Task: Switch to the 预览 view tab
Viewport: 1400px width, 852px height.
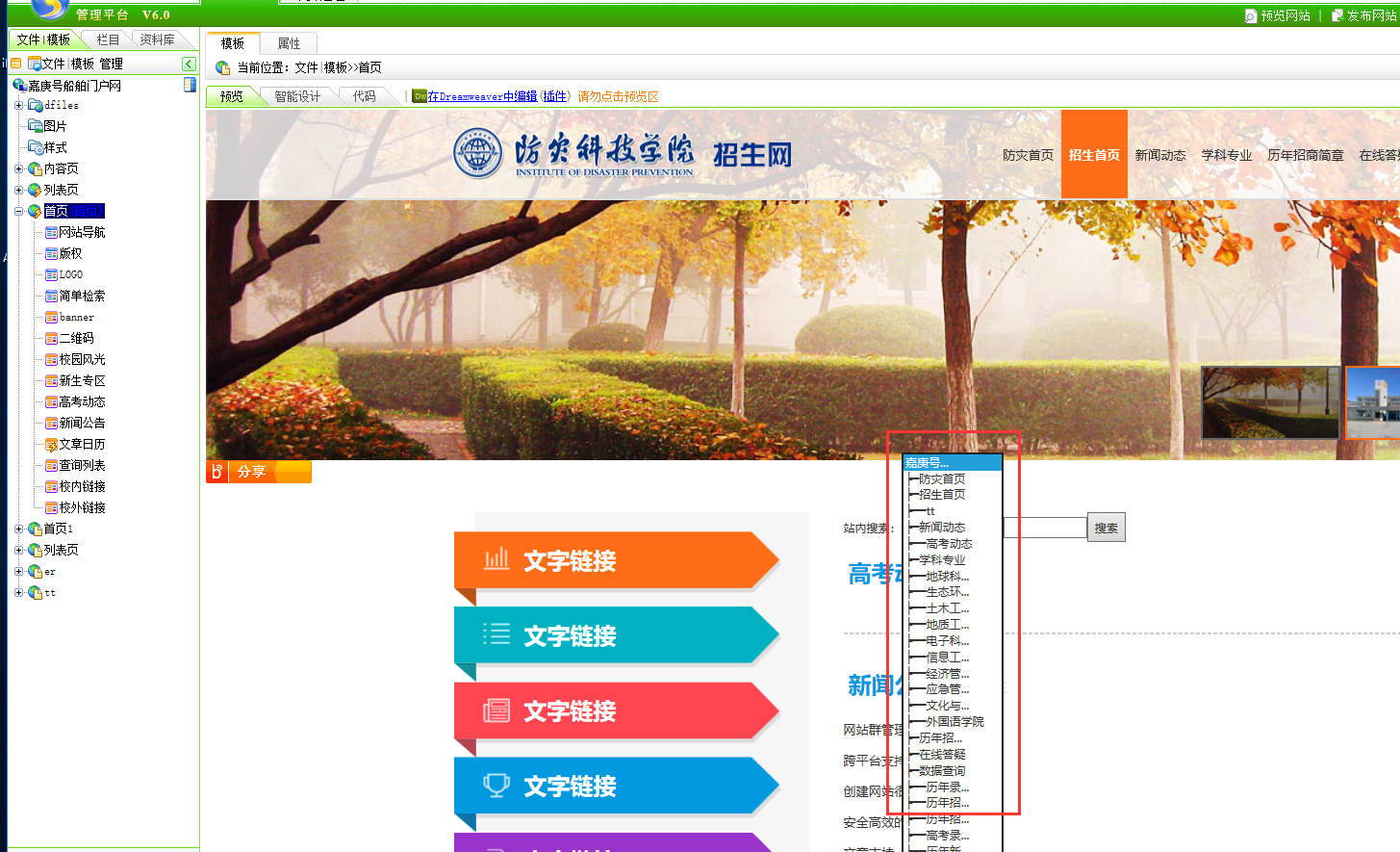Action: click(232, 96)
